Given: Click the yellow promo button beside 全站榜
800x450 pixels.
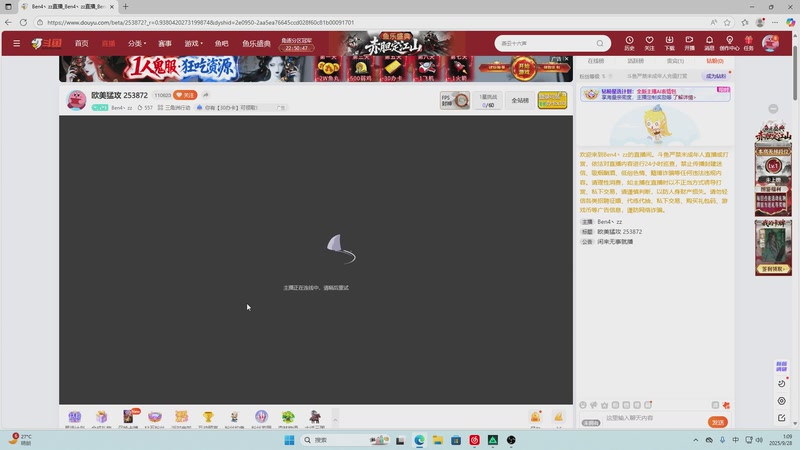Looking at the screenshot, I should (x=552, y=101).
